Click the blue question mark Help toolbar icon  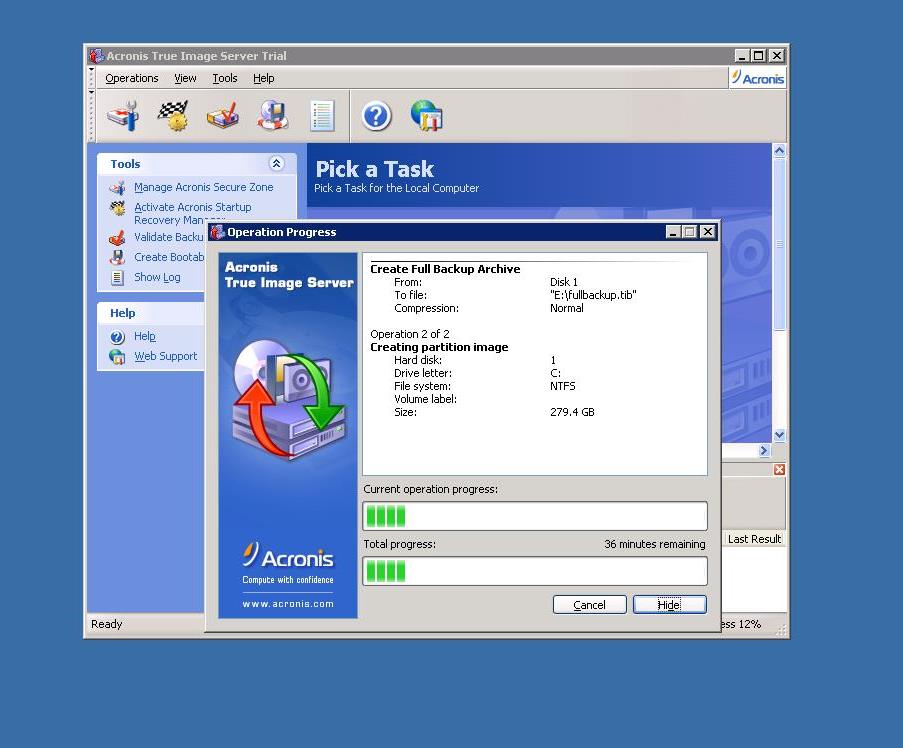(x=377, y=116)
